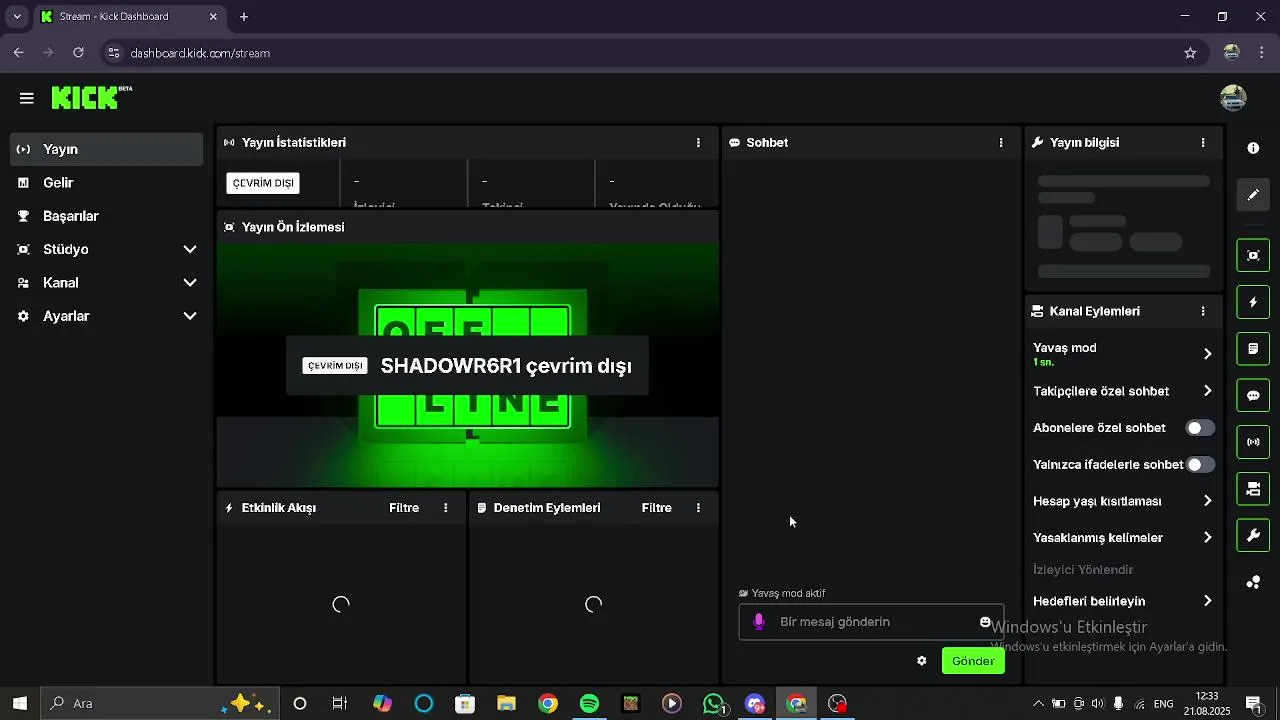Bookmark this page with star icon
Screen dimensions: 1280x720
point(1190,53)
